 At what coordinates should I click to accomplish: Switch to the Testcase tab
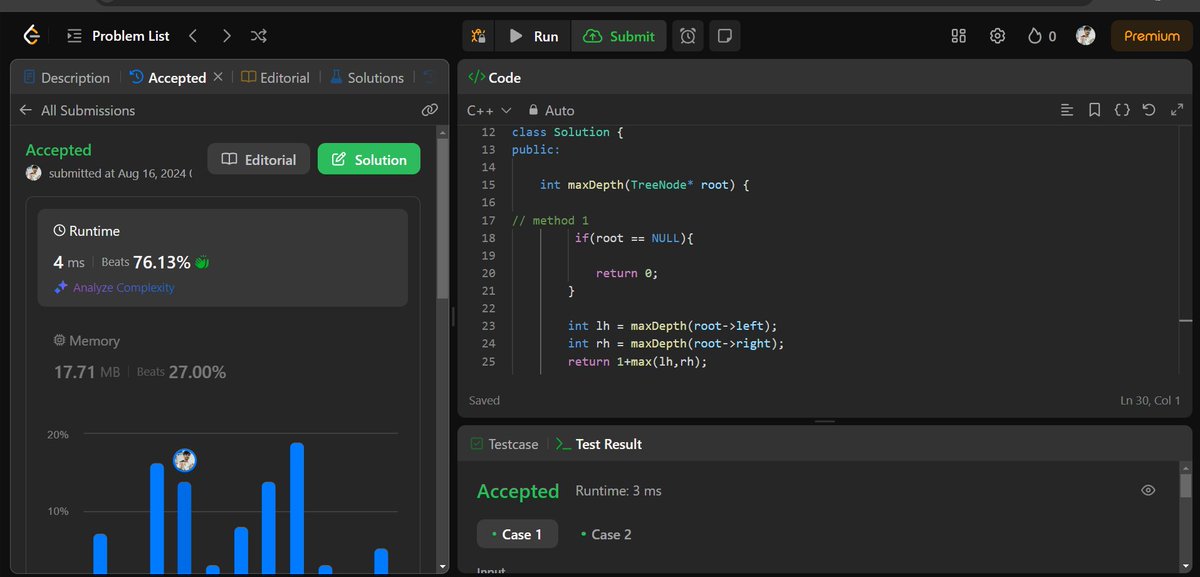coord(504,444)
